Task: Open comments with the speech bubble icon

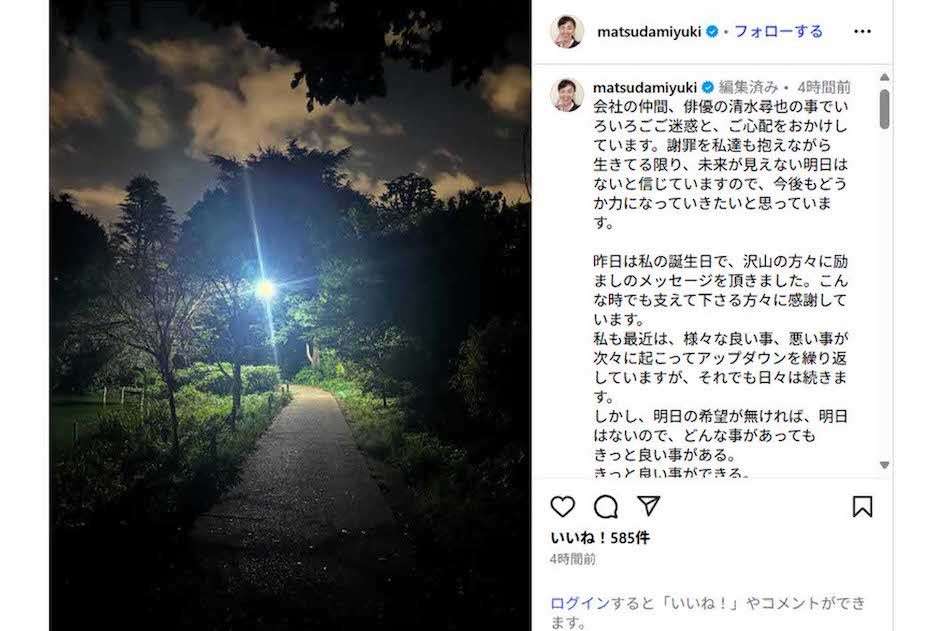Action: click(x=606, y=507)
